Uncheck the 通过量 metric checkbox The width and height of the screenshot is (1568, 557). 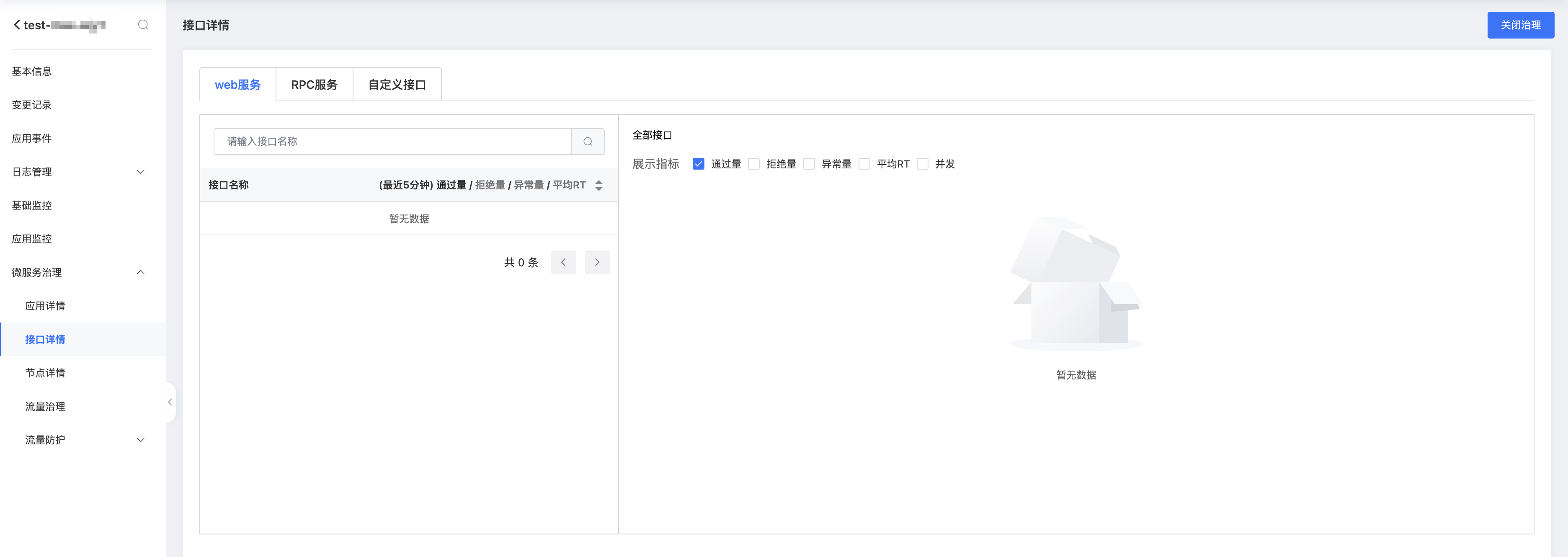(x=698, y=164)
